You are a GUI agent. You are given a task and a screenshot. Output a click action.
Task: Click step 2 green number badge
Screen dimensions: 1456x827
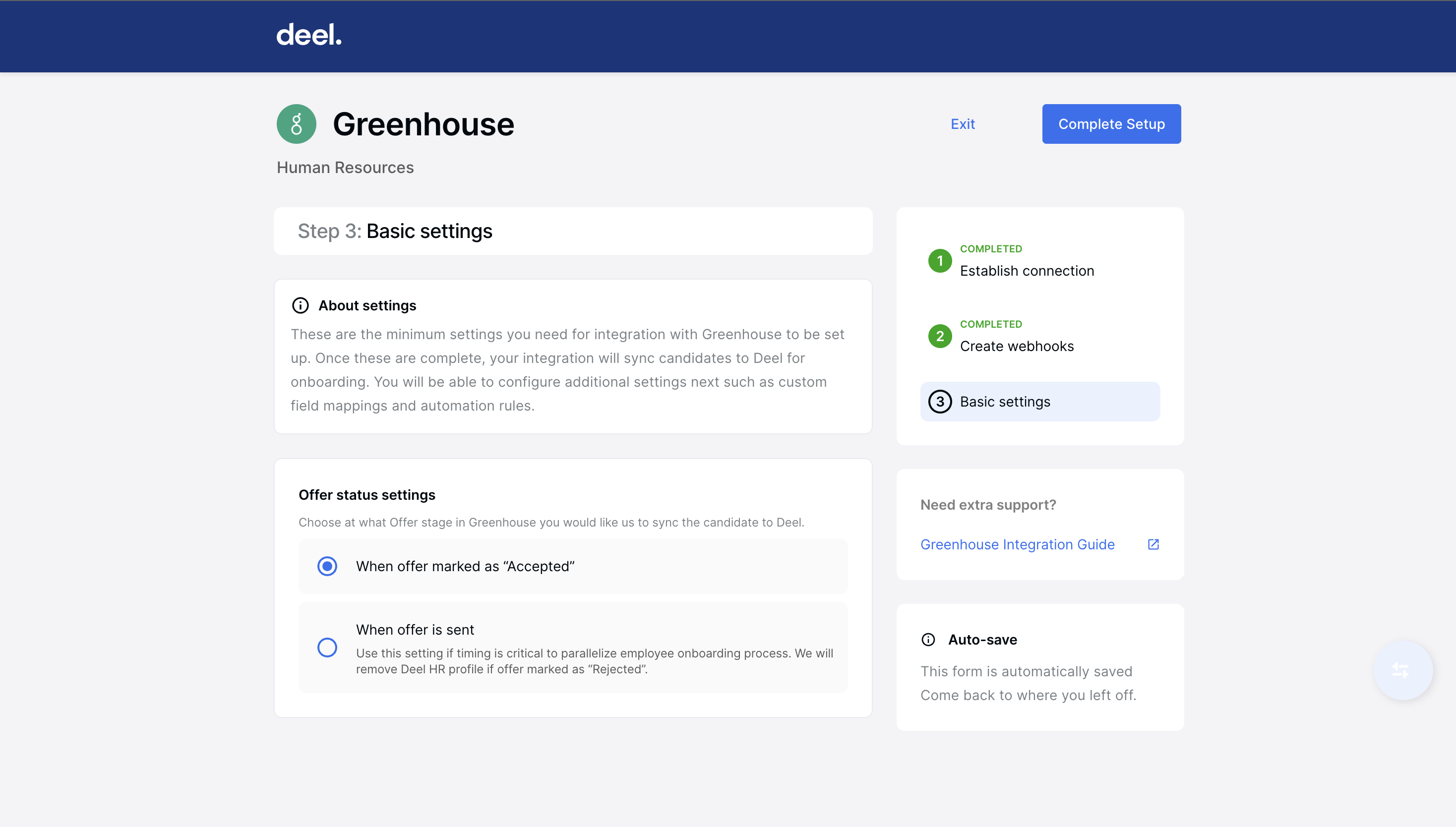point(940,336)
